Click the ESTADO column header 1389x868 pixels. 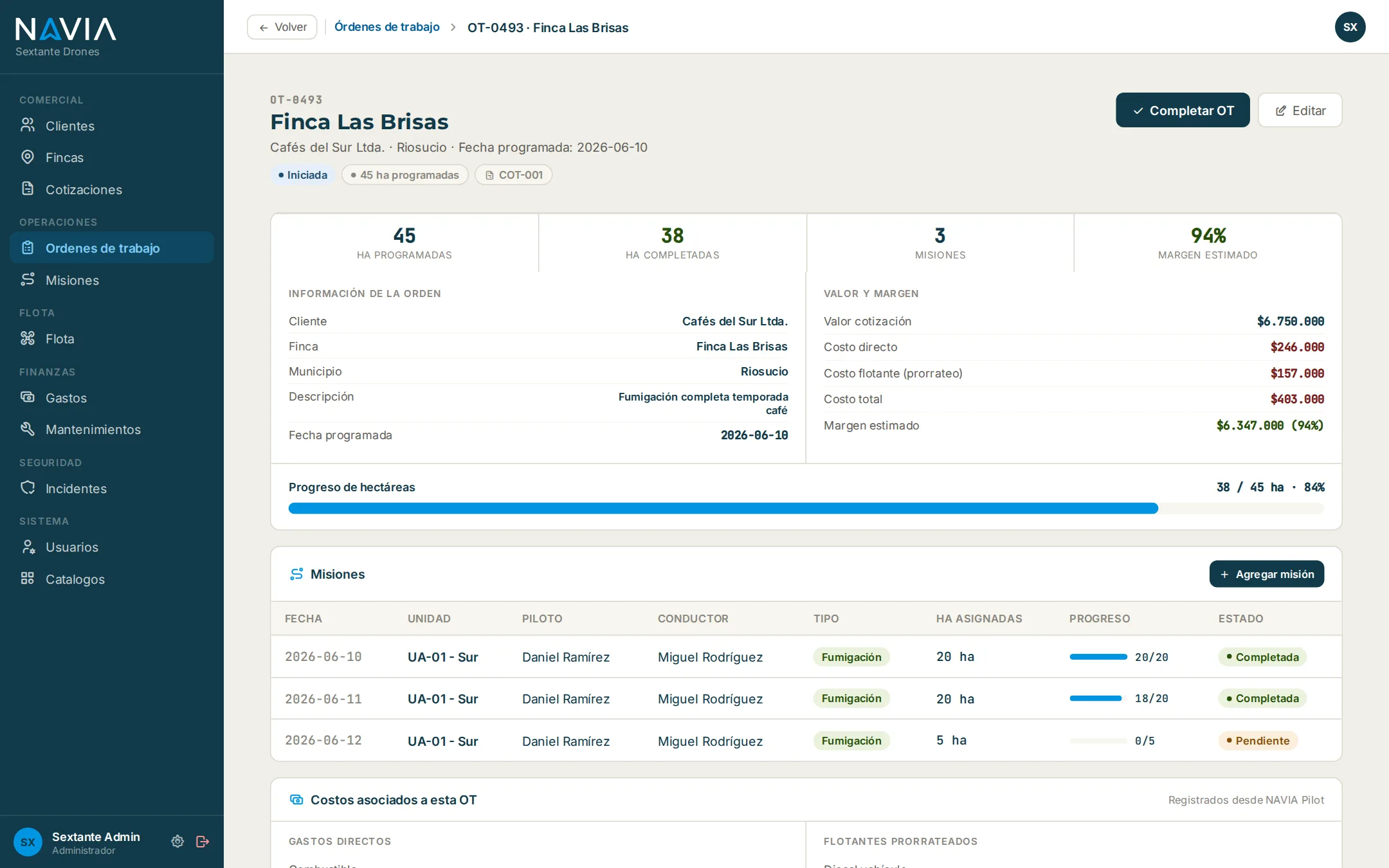(x=1240, y=619)
